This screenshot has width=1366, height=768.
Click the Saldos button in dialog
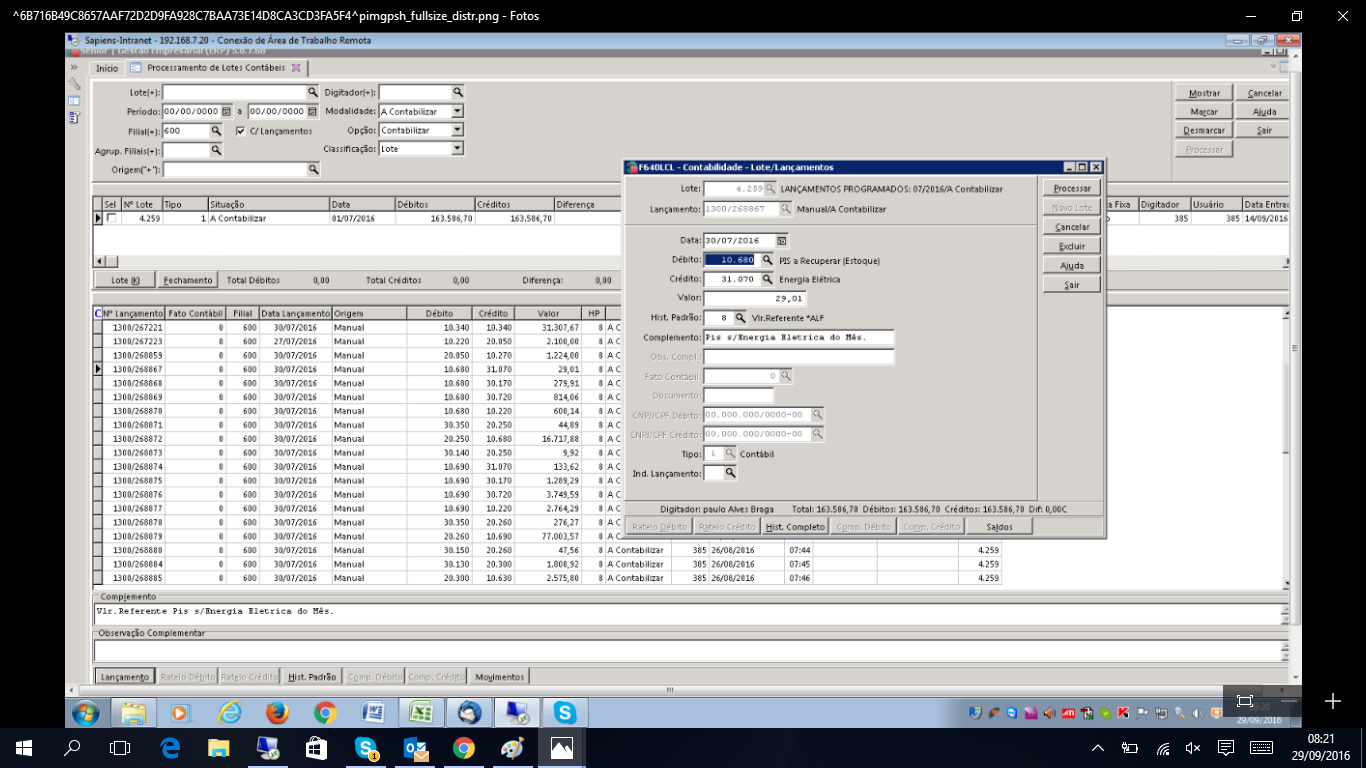(x=999, y=527)
